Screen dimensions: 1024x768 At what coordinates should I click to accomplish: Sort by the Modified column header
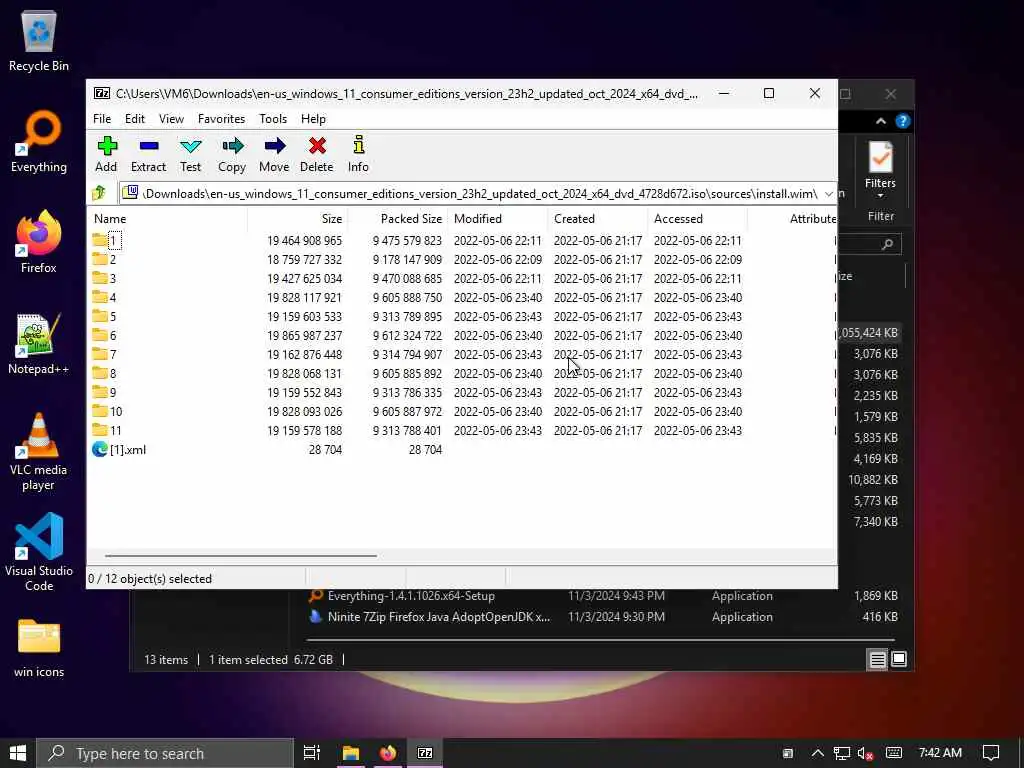point(498,219)
